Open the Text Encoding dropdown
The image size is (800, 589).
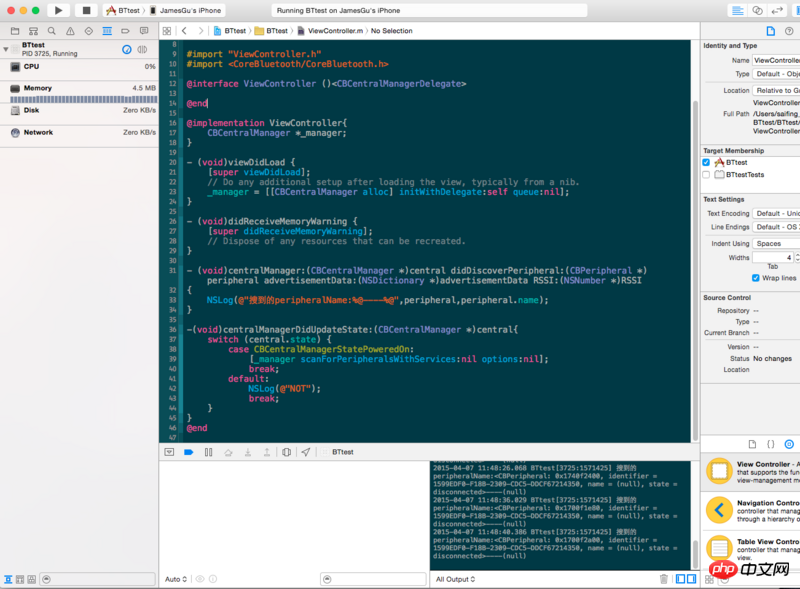pyautogui.click(x=776, y=213)
